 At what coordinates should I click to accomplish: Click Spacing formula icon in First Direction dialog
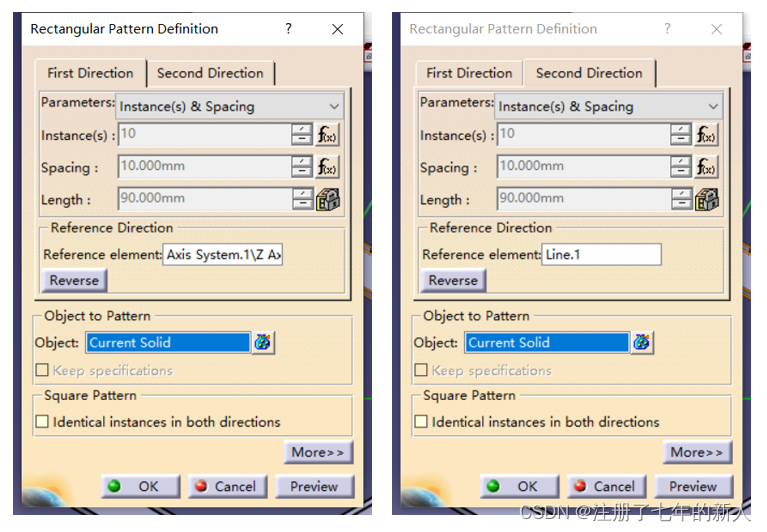[328, 167]
